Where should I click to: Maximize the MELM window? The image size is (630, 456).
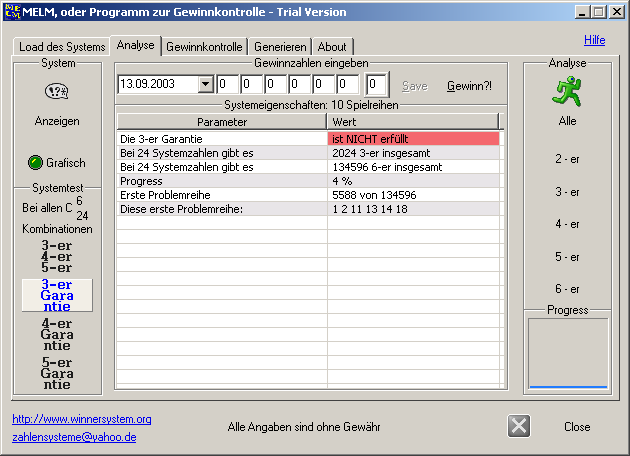tap(598, 12)
